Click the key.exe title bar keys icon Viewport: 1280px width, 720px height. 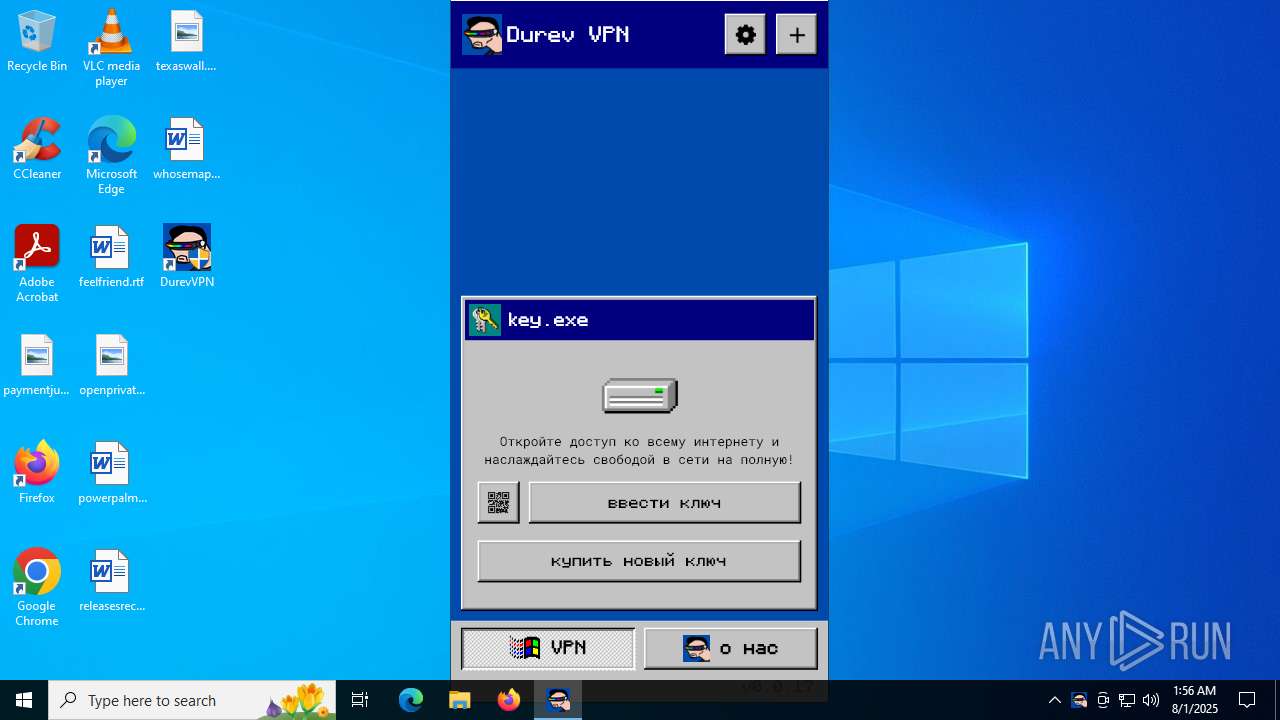485,320
